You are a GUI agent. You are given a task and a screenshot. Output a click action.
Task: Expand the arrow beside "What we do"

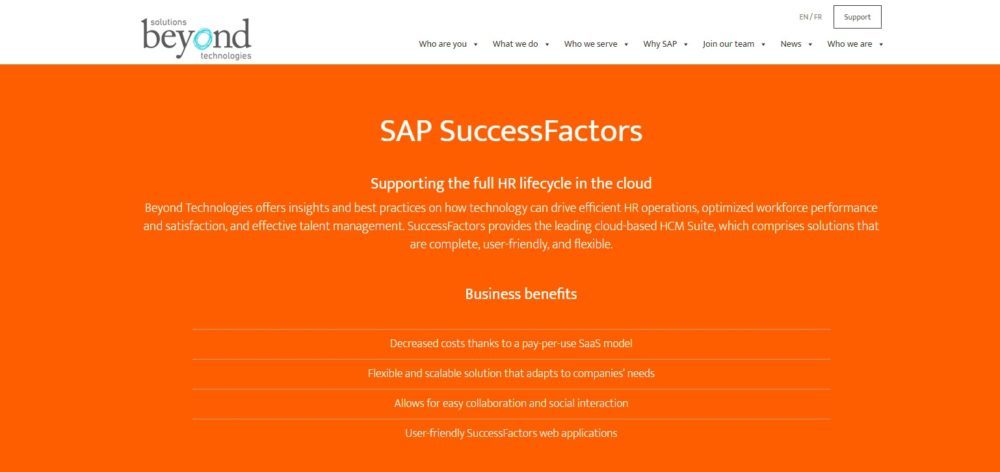(x=547, y=44)
